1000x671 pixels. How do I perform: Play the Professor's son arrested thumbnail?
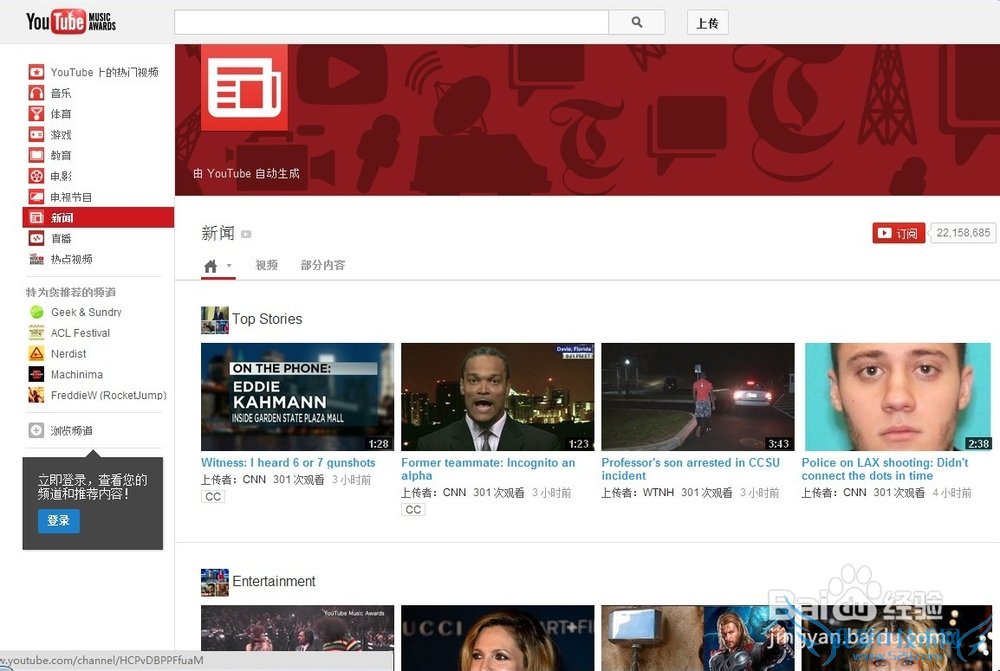(x=698, y=397)
